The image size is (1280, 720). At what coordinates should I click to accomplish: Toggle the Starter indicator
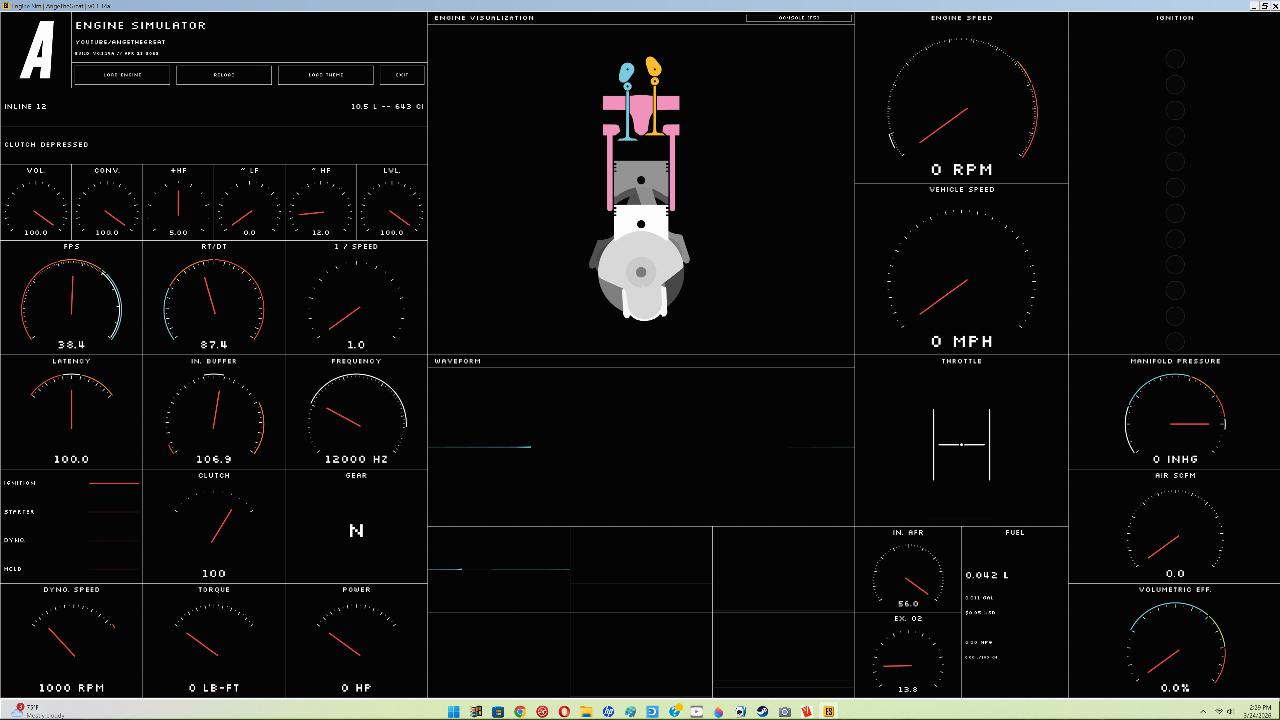tap(113, 512)
